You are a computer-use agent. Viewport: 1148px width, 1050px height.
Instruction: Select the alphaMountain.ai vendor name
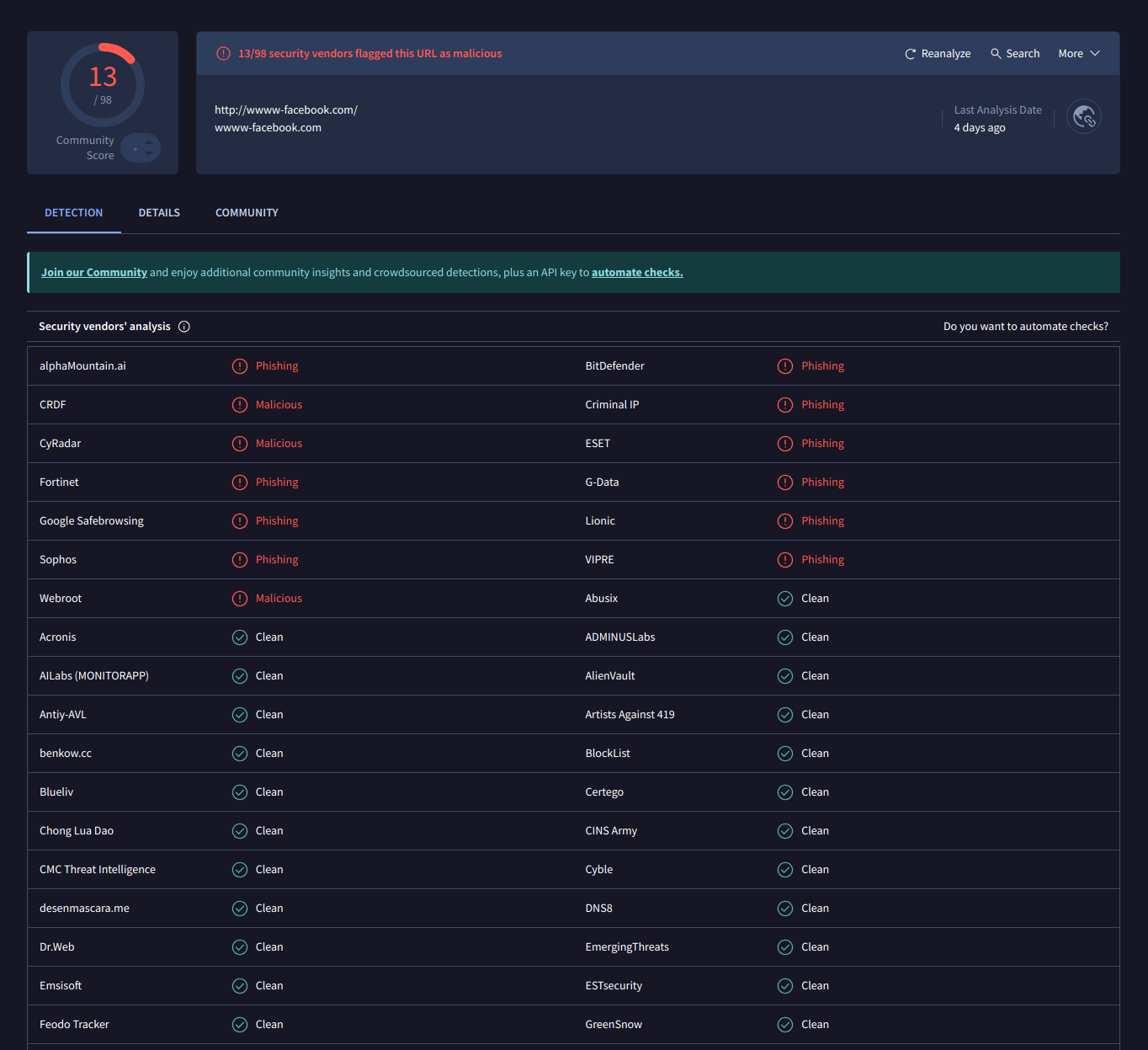[82, 366]
